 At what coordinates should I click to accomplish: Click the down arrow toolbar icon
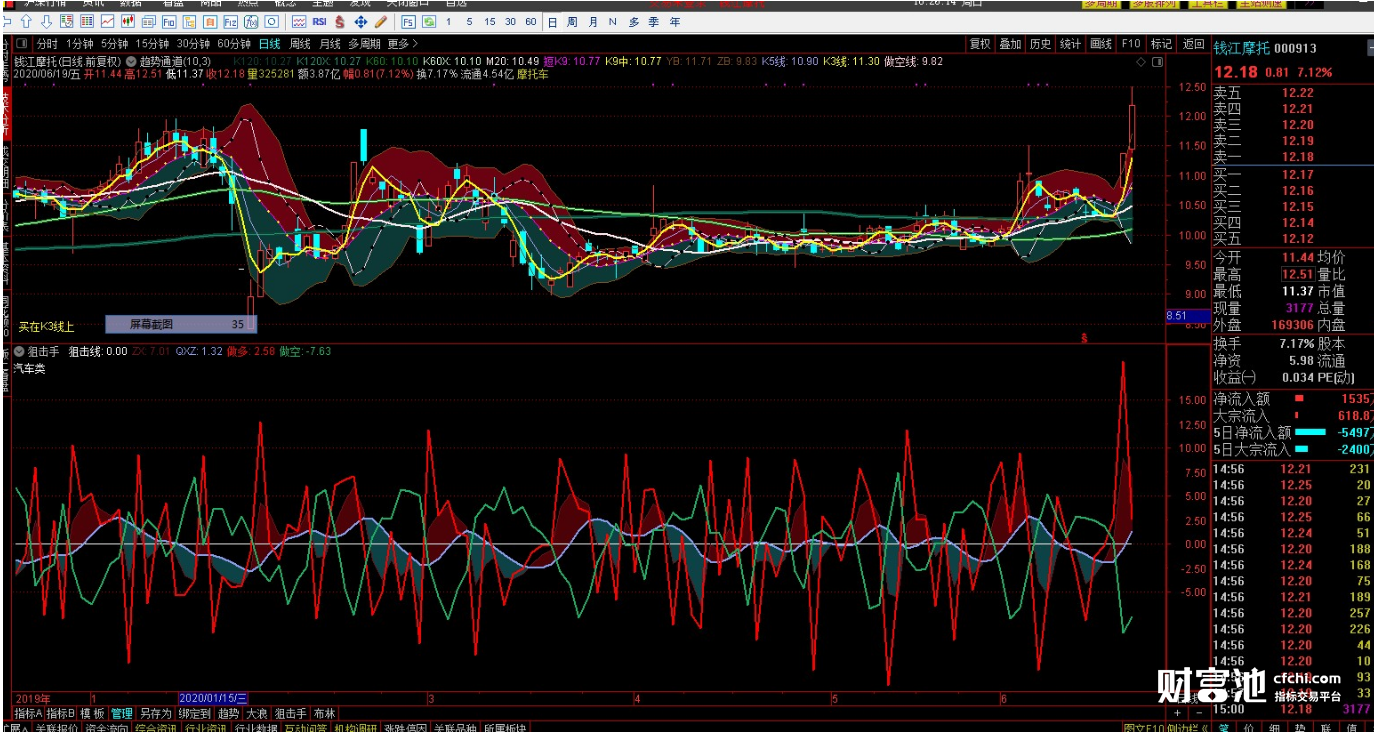(x=46, y=21)
